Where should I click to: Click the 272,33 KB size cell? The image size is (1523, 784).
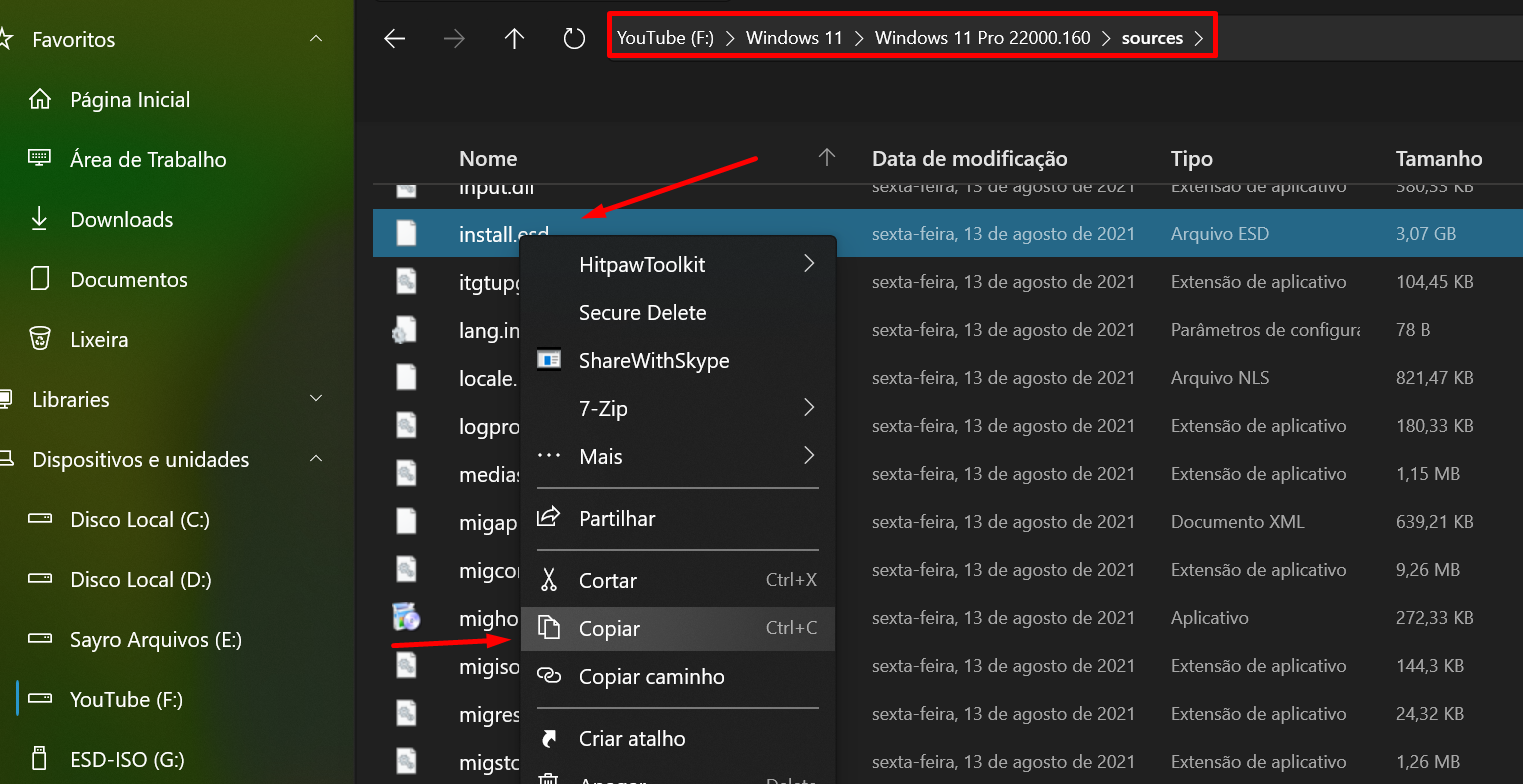tap(1434, 618)
